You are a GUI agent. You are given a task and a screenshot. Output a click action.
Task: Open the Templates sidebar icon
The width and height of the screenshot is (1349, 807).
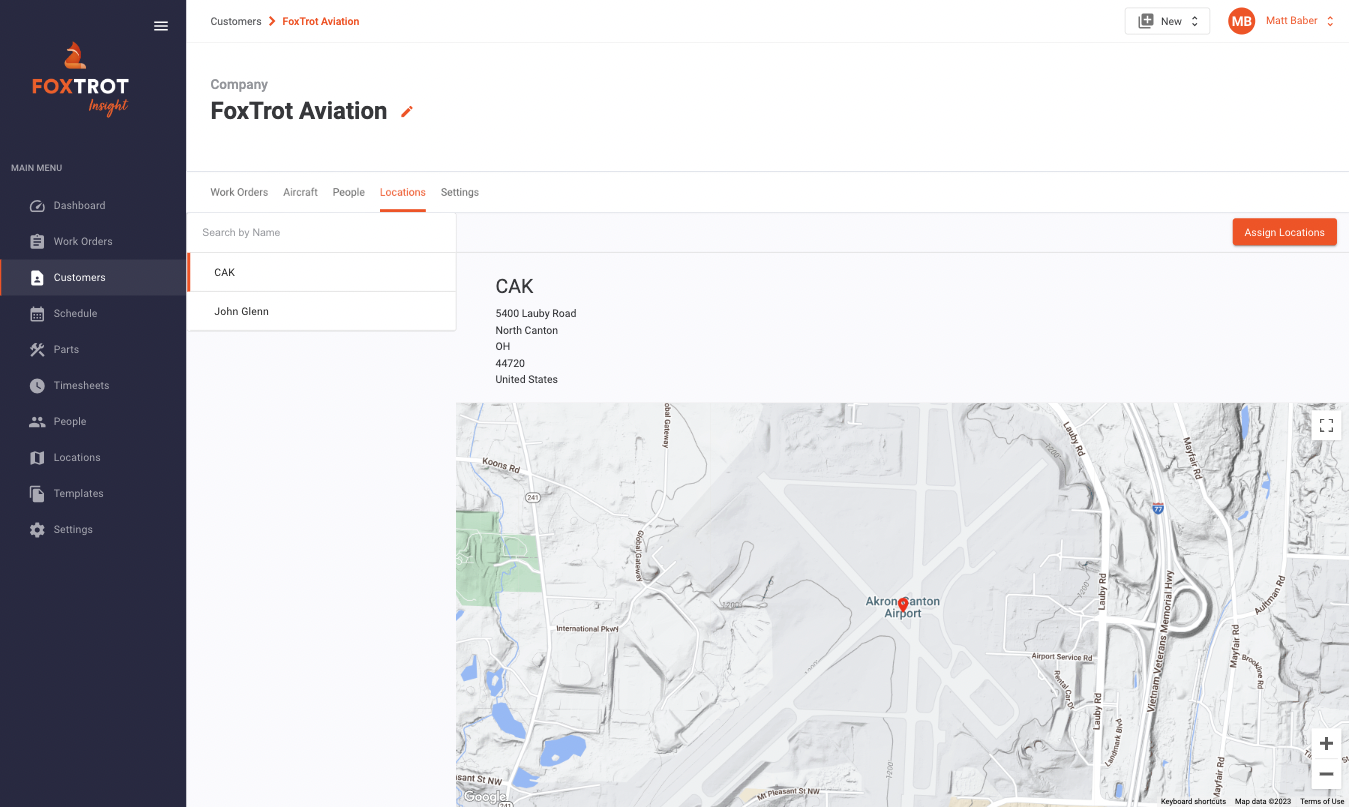coord(36,493)
